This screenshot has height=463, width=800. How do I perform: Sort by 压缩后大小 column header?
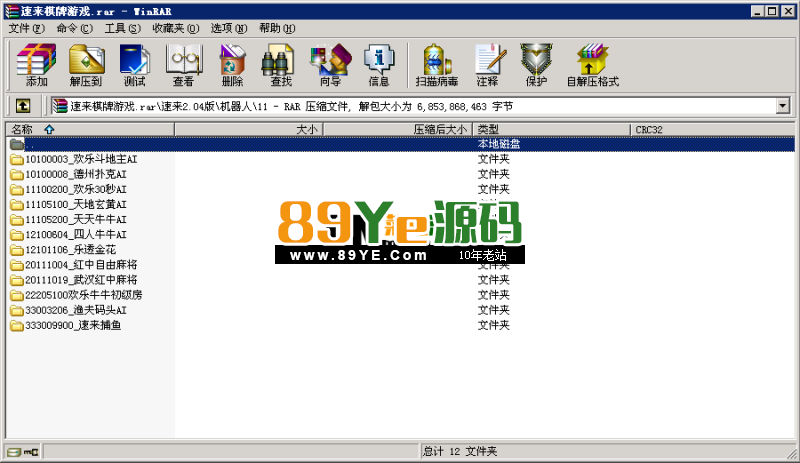point(398,130)
